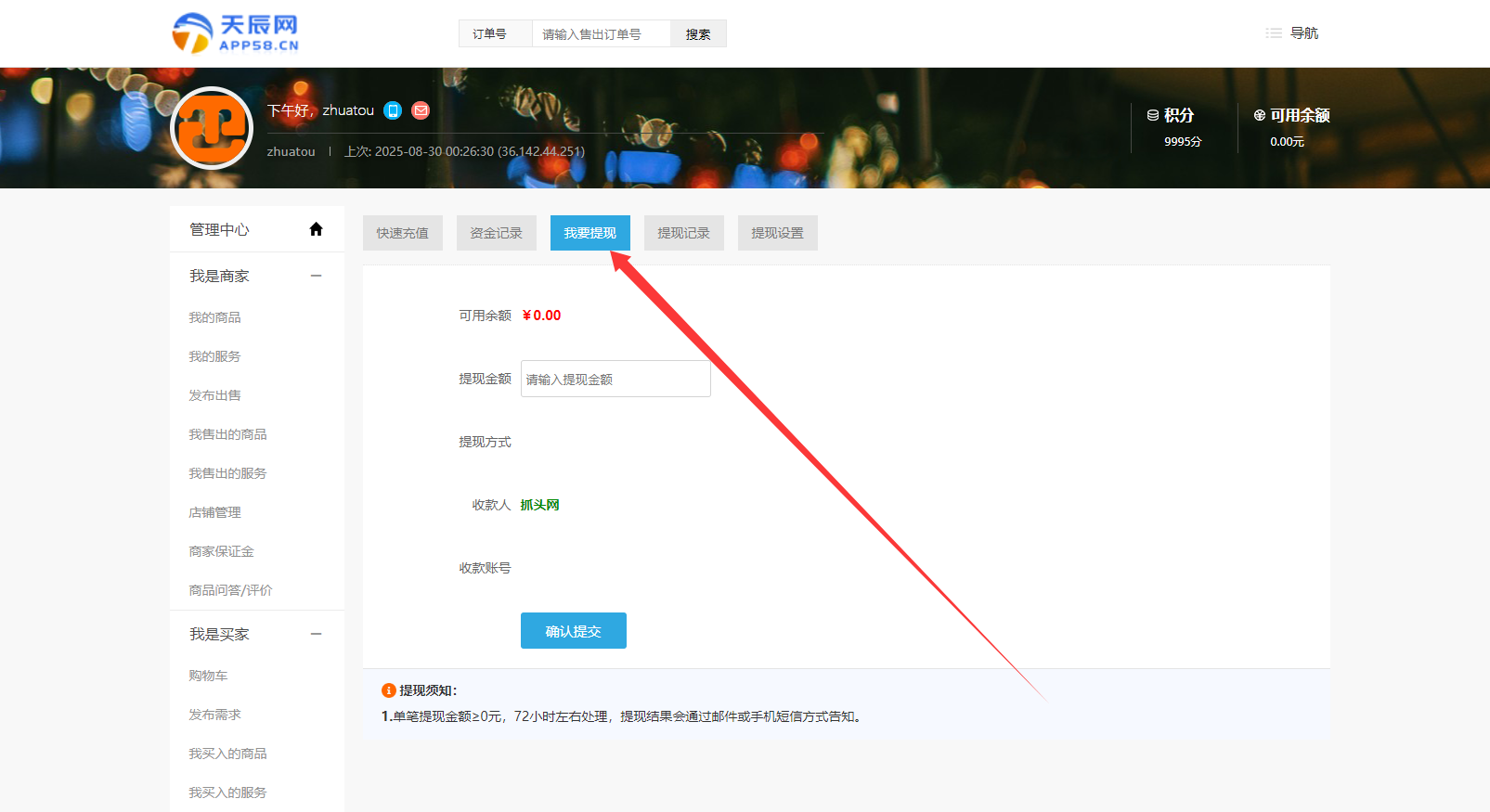Click the blue phone verification icon
Viewport: 1490px width, 812px height.
tap(393, 110)
